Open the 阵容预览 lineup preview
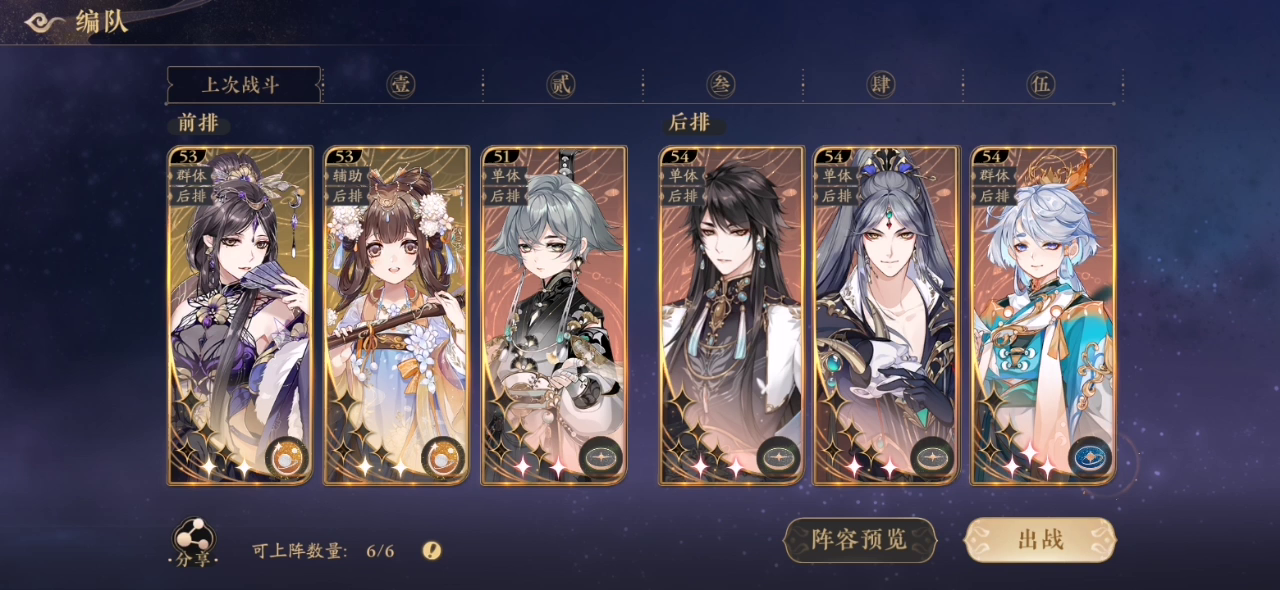1280x590 pixels. (860, 540)
